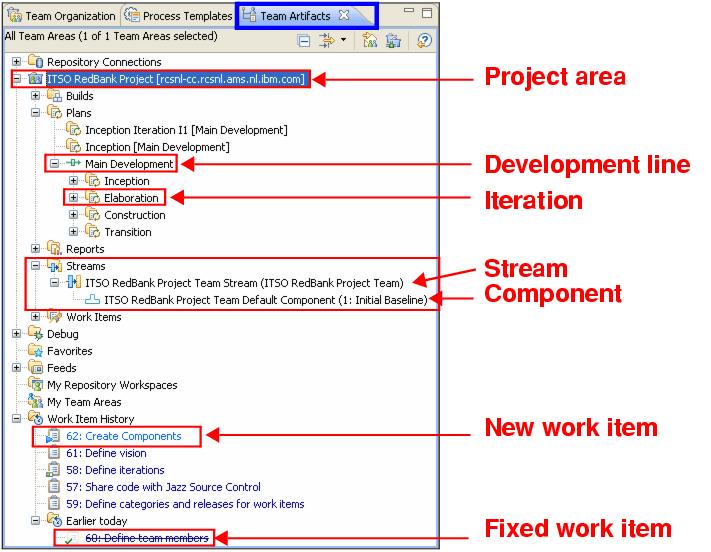
Task: Select Inception Iteration I1 [Main Development] plan
Action: coord(186,130)
